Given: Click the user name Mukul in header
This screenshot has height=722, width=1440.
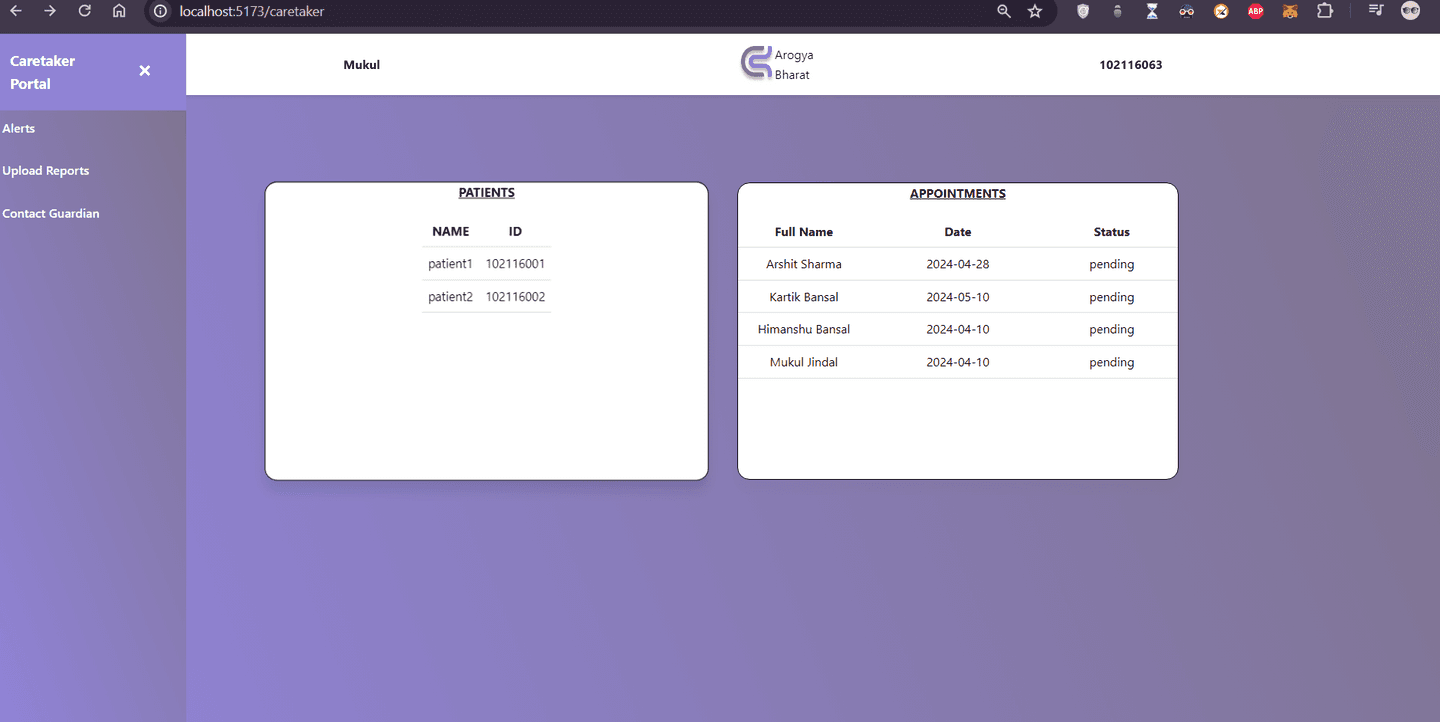Looking at the screenshot, I should point(362,65).
